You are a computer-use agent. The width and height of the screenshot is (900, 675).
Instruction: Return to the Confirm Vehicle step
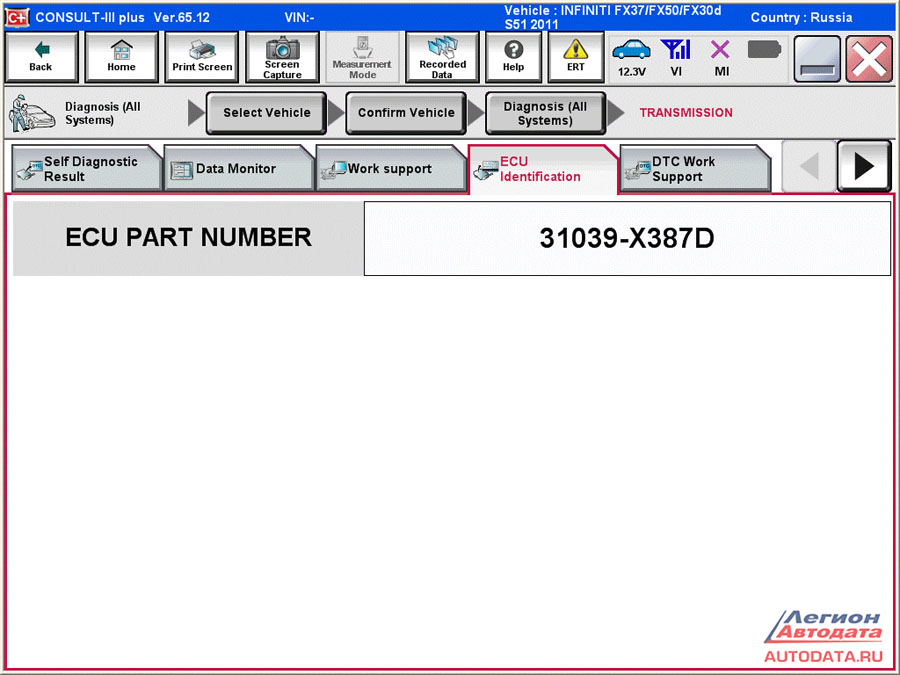pyautogui.click(x=406, y=113)
